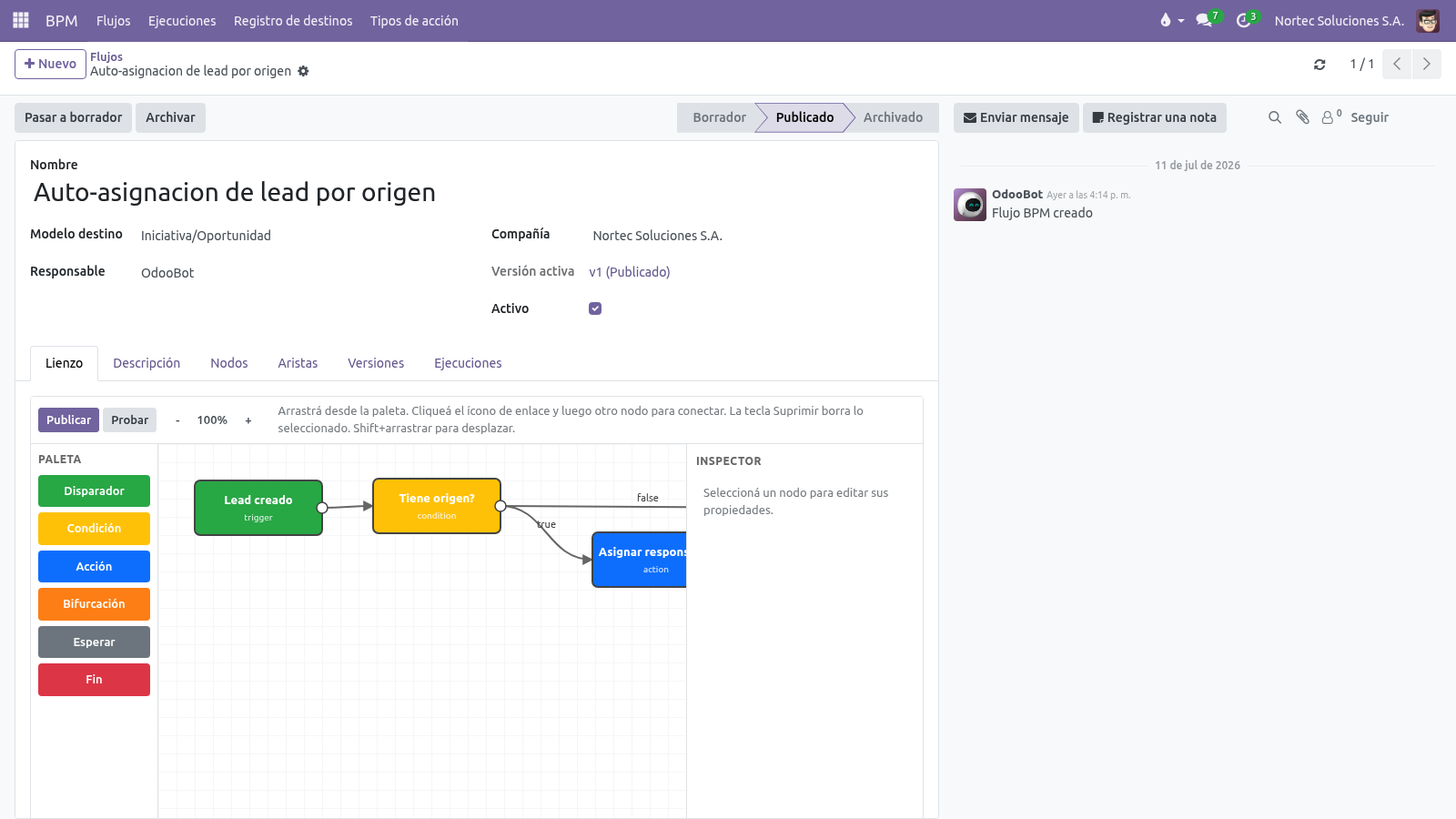Click the Pasar a borrador button
Viewport: 1456px width, 819px height.
pyautogui.click(x=73, y=117)
